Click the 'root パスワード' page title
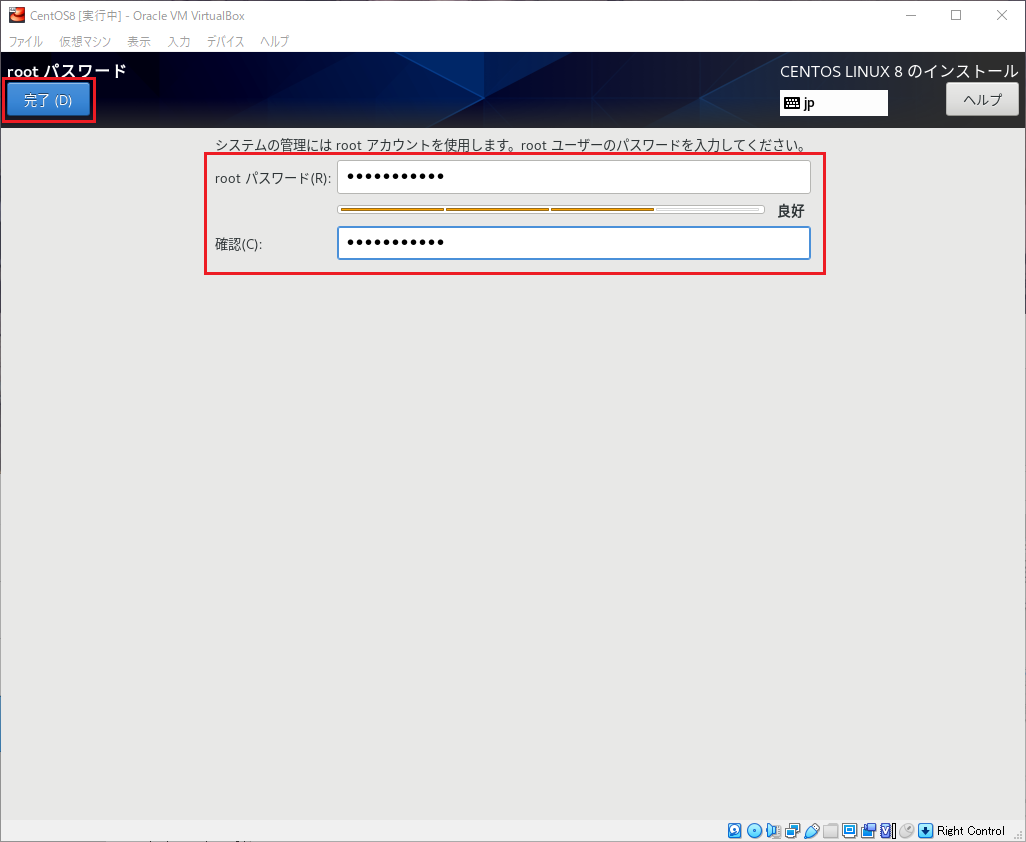Image resolution: width=1026 pixels, height=842 pixels. [x=67, y=71]
